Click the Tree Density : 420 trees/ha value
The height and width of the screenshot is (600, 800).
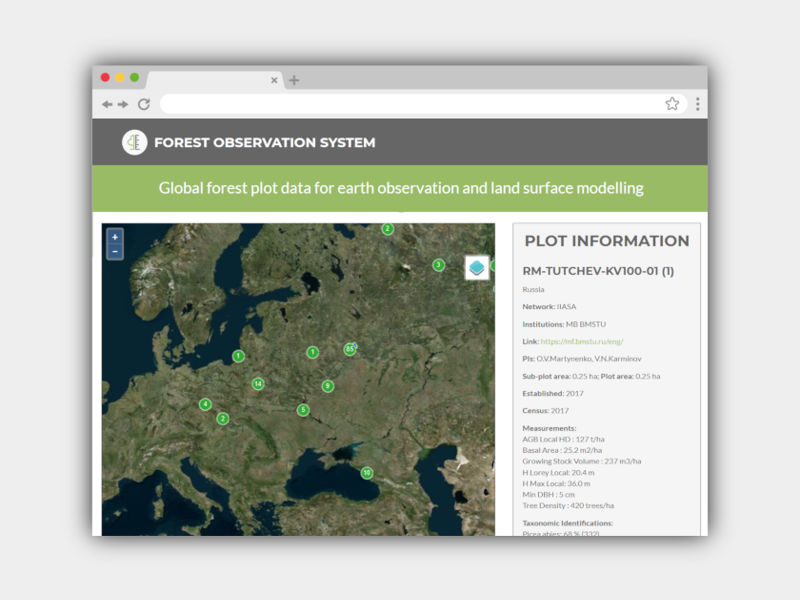coord(568,506)
